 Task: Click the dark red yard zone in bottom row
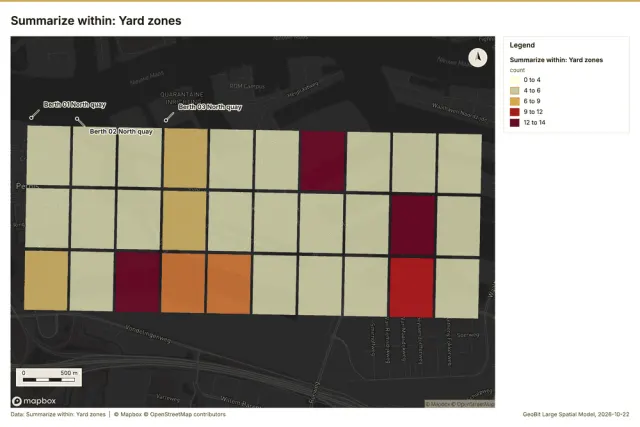[138, 282]
